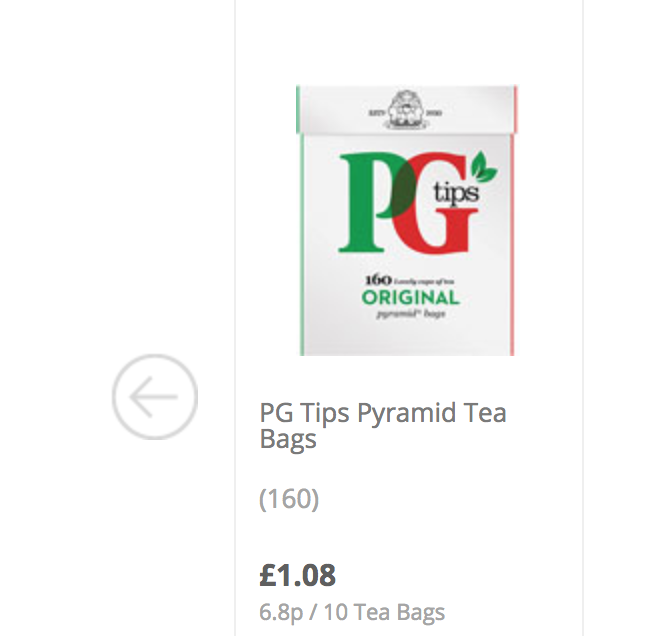Image resolution: width=650 pixels, height=636 pixels.
Task: Select the £1.08 price
Action: (x=297, y=575)
